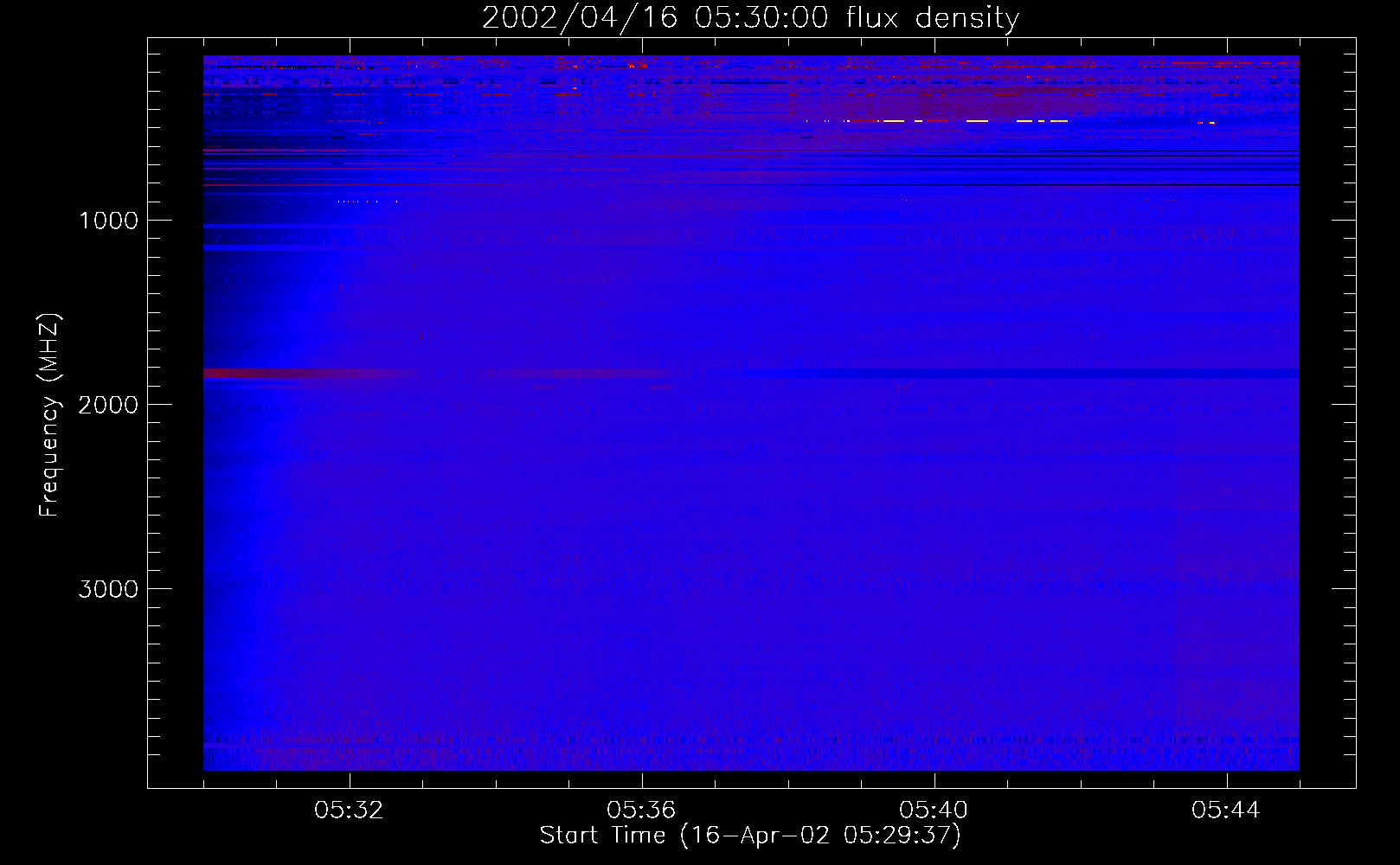Click the '05:40' time axis label
Viewport: 1400px width, 865px height.
point(934,811)
